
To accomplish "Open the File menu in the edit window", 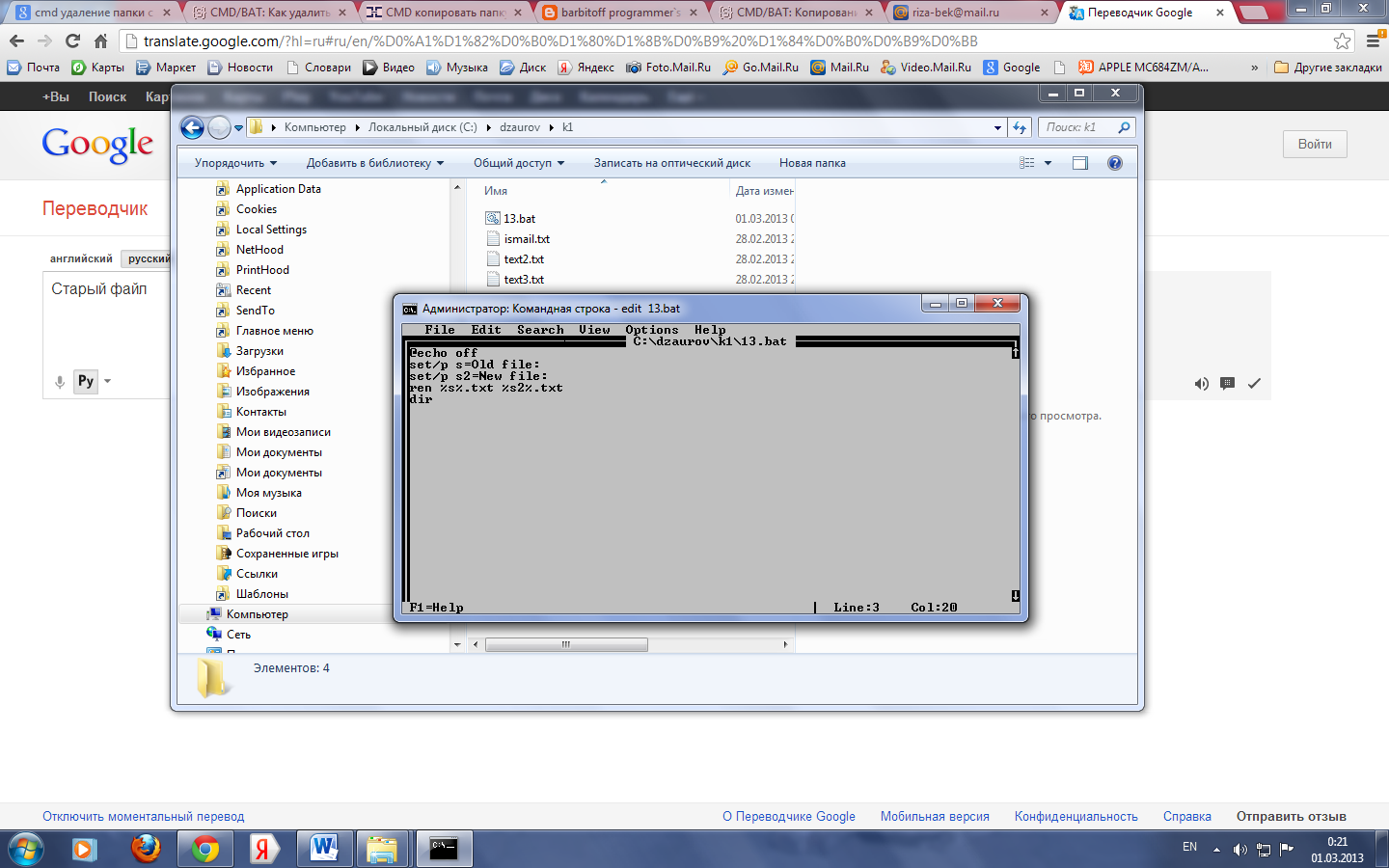I will click(440, 330).
